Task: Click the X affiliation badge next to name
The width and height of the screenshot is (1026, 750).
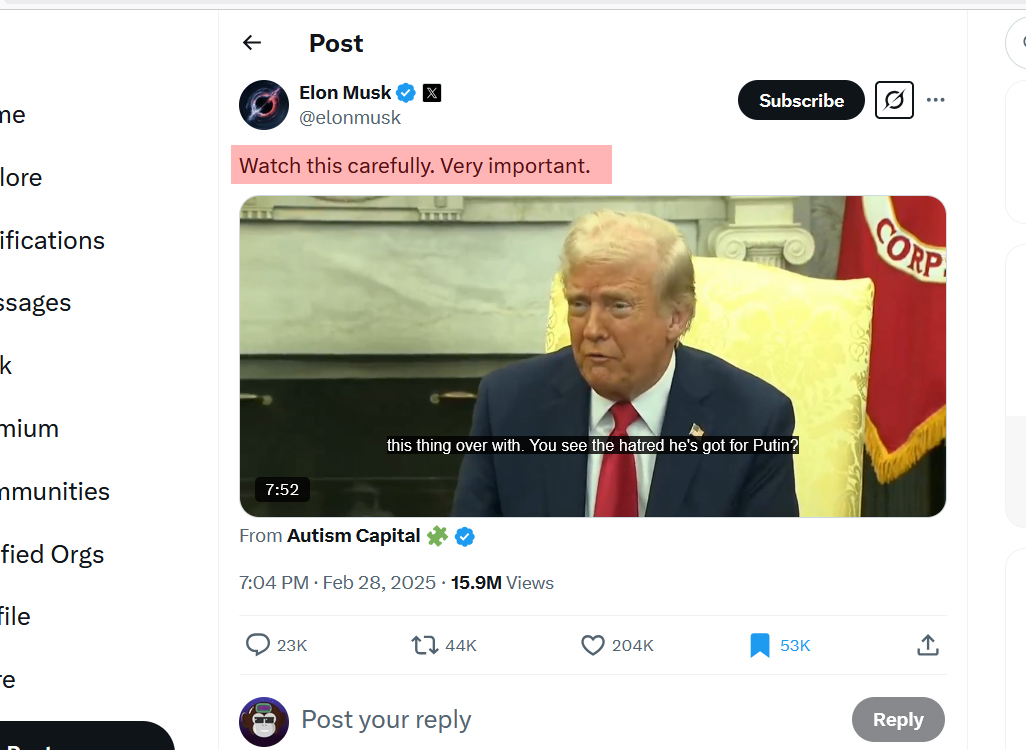Action: (432, 93)
